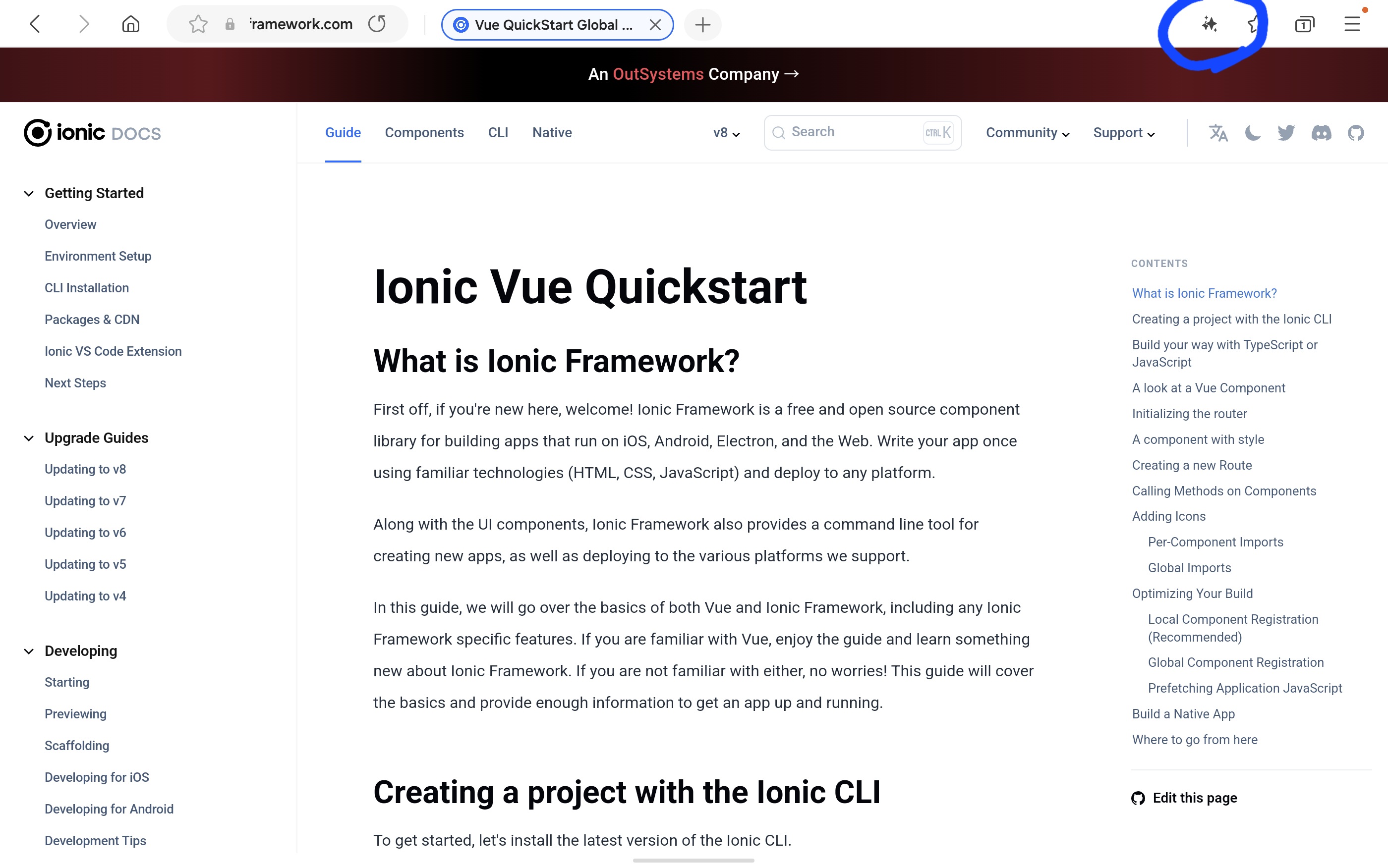This screenshot has height=868, width=1388.
Task: Jump to A component with style
Action: (x=1198, y=440)
